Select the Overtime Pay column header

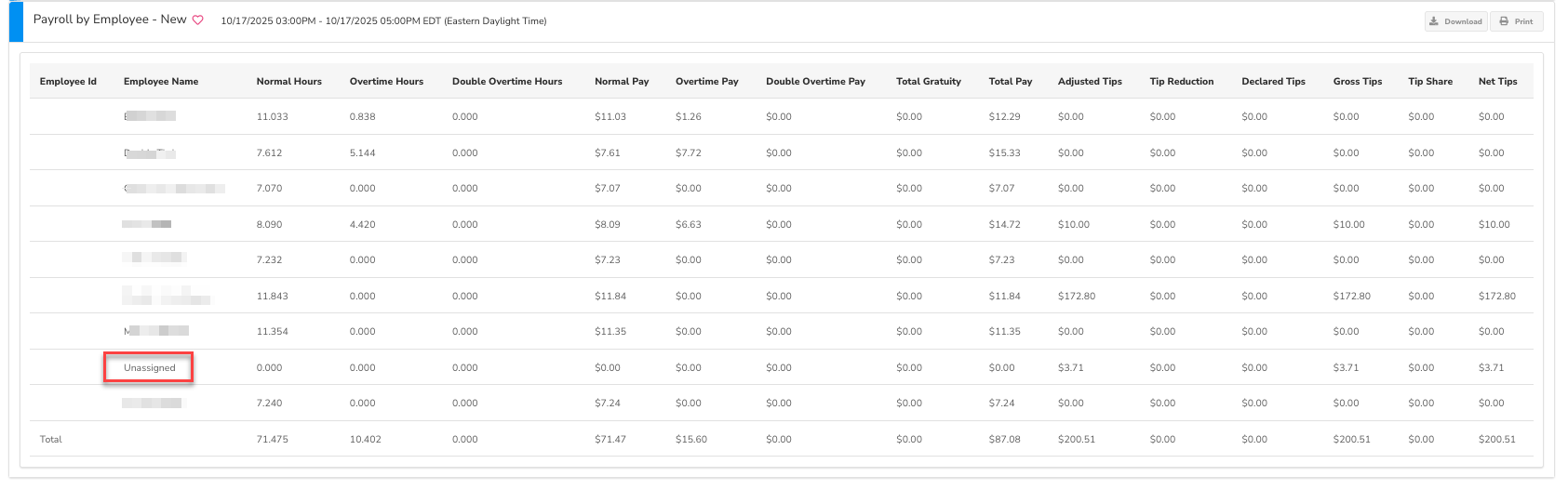pos(706,82)
